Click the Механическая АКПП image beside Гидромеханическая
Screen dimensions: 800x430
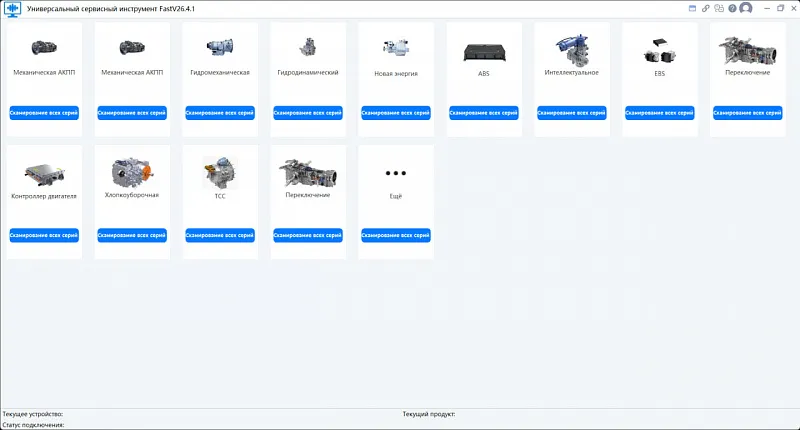[x=132, y=47]
